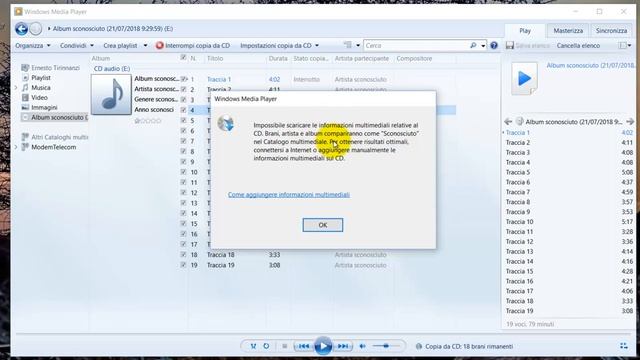Open the view options icon beside search
Viewport: 640px width, 360px height.
coord(348,45)
